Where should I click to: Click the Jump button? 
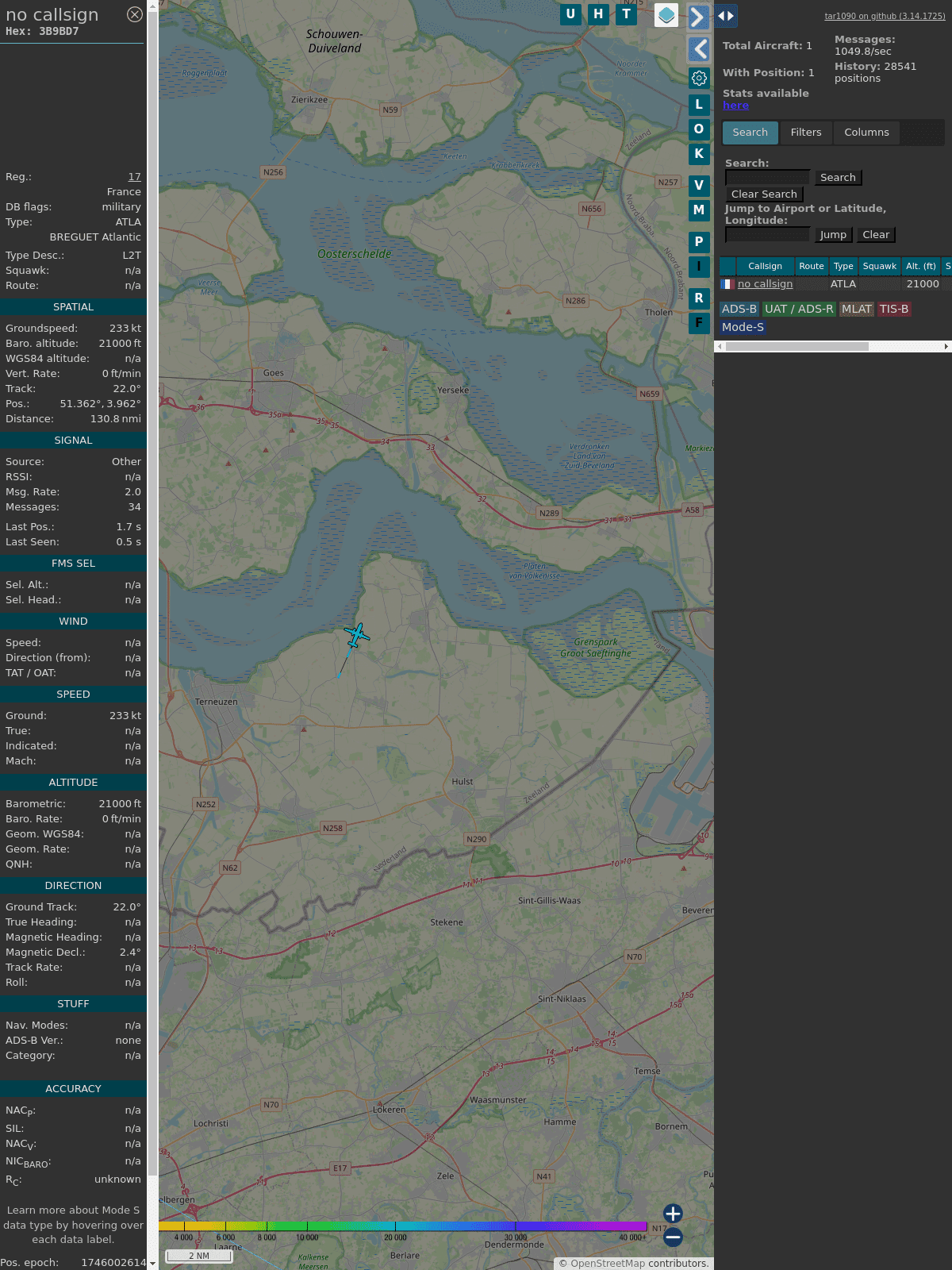click(833, 235)
